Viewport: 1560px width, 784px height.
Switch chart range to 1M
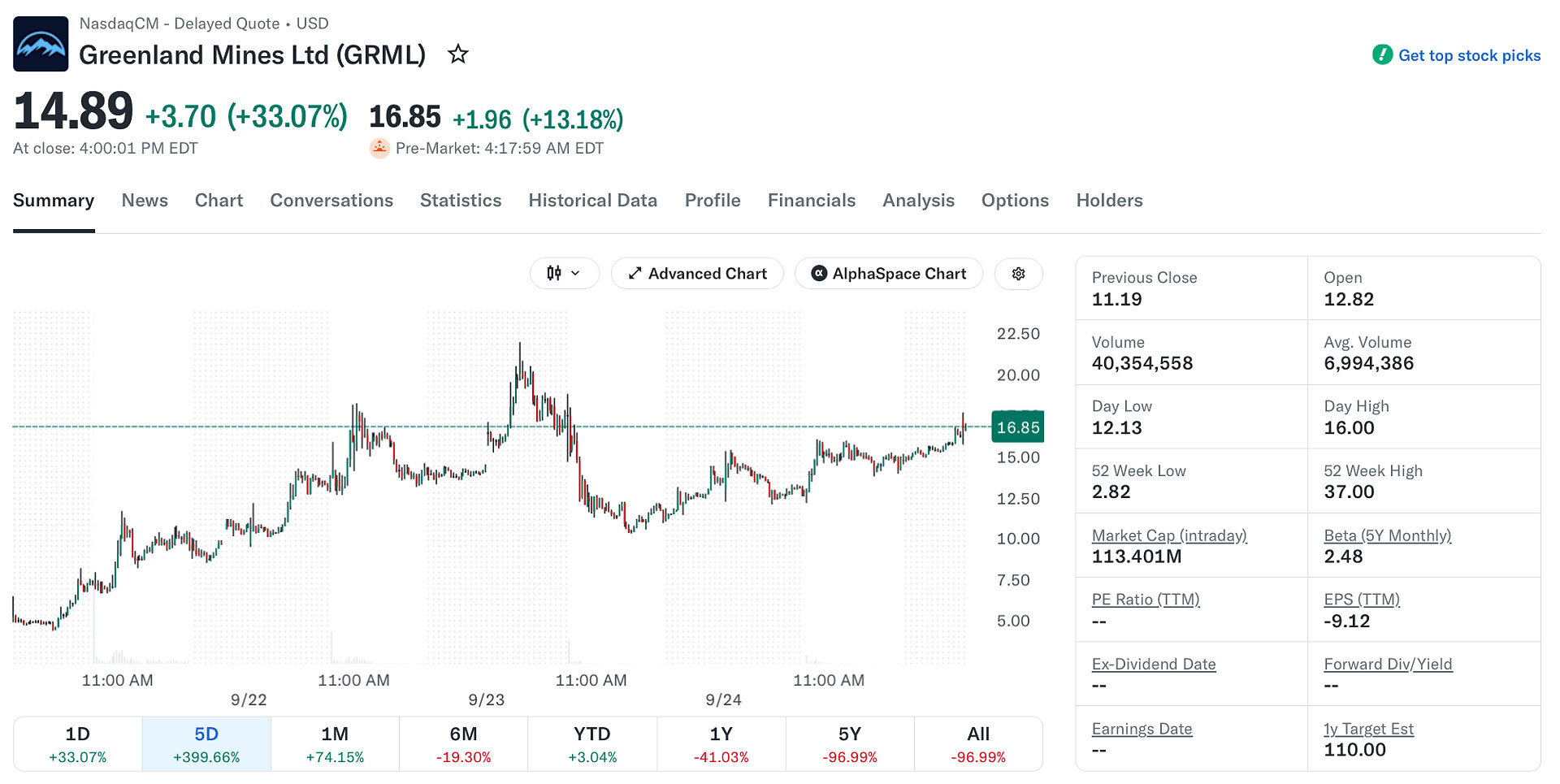[335, 743]
